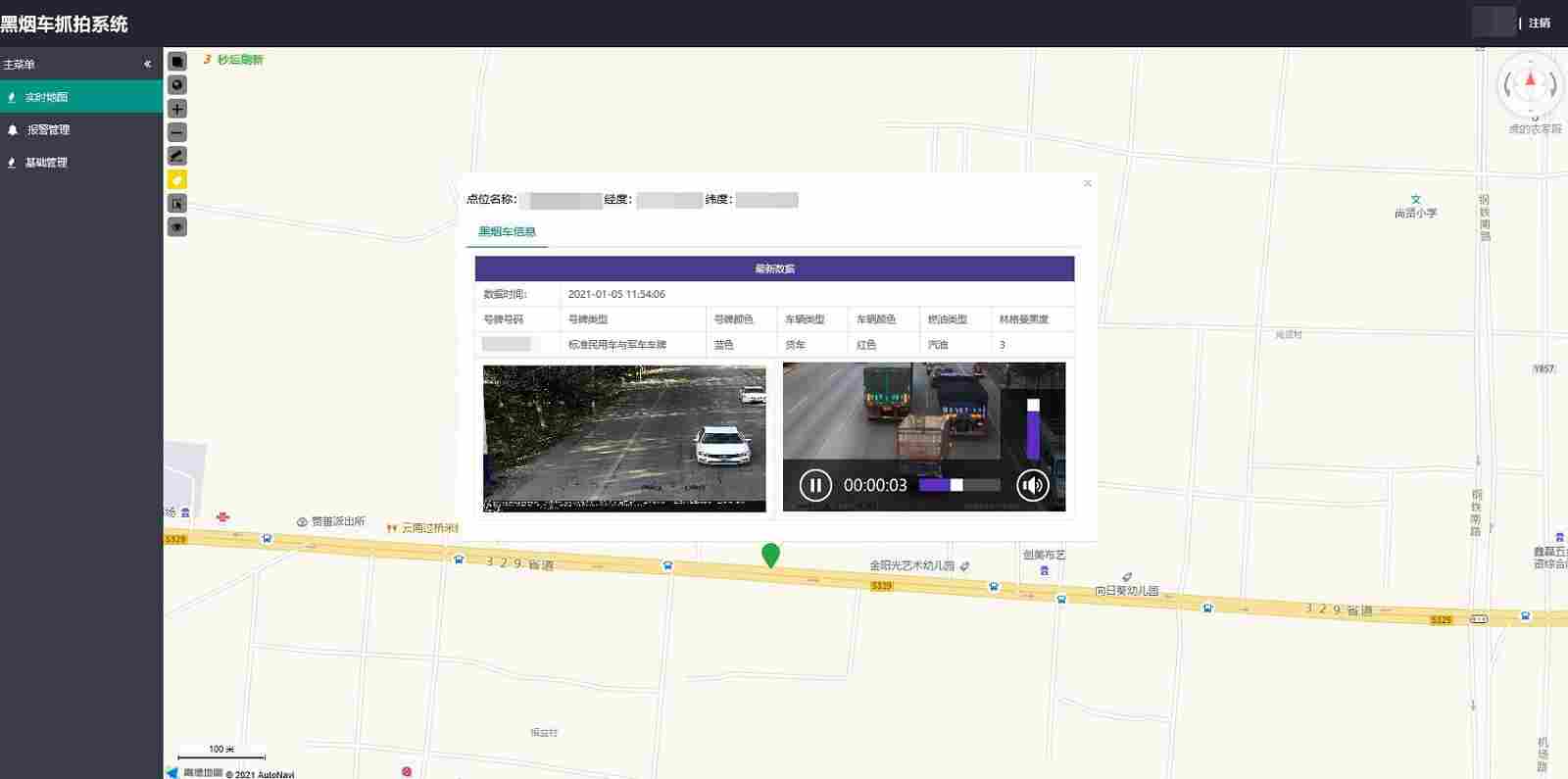Click the yellow highlighted map tool
The height and width of the screenshot is (779, 1568).
pyautogui.click(x=177, y=179)
